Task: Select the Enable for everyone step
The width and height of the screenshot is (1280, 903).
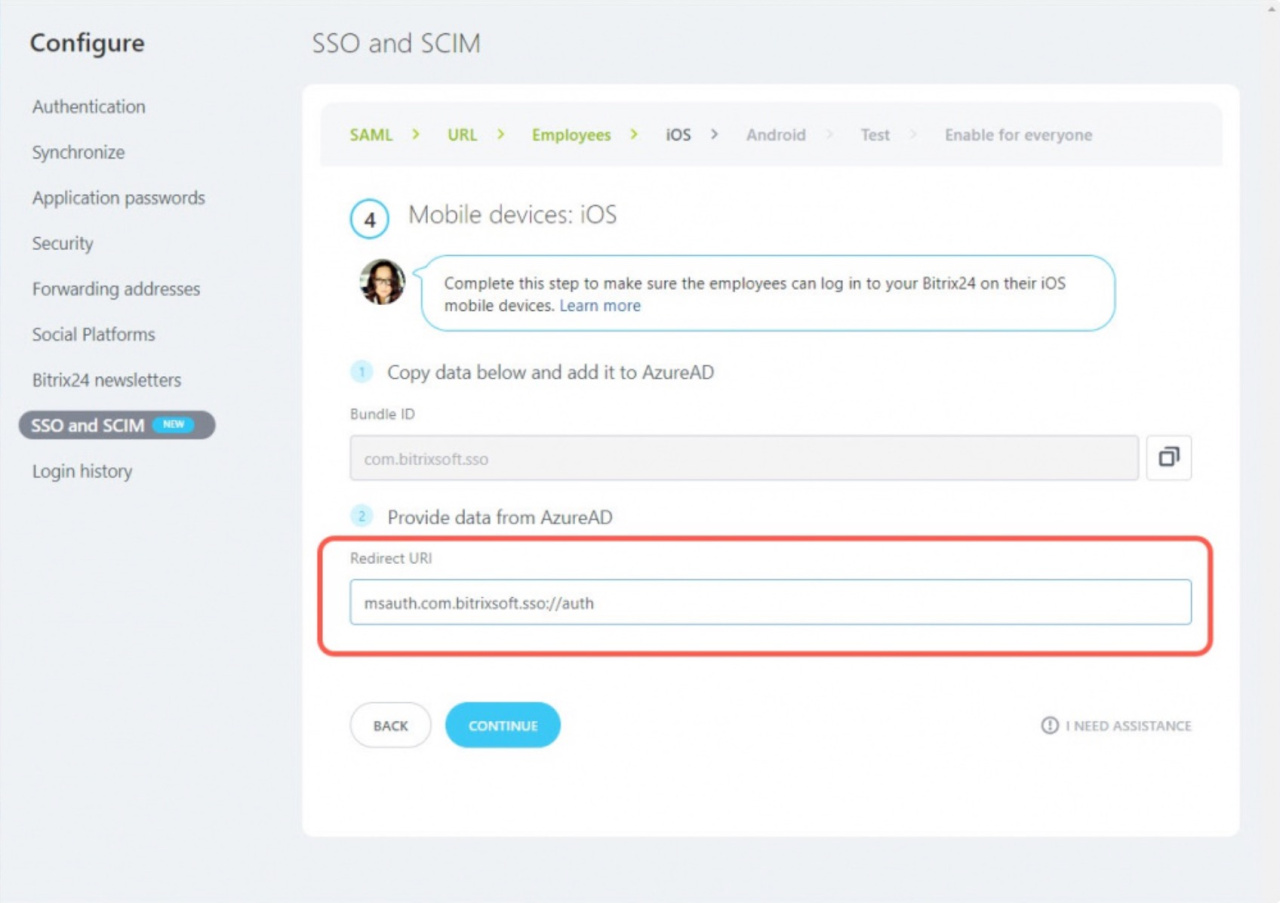Action: 1018,135
